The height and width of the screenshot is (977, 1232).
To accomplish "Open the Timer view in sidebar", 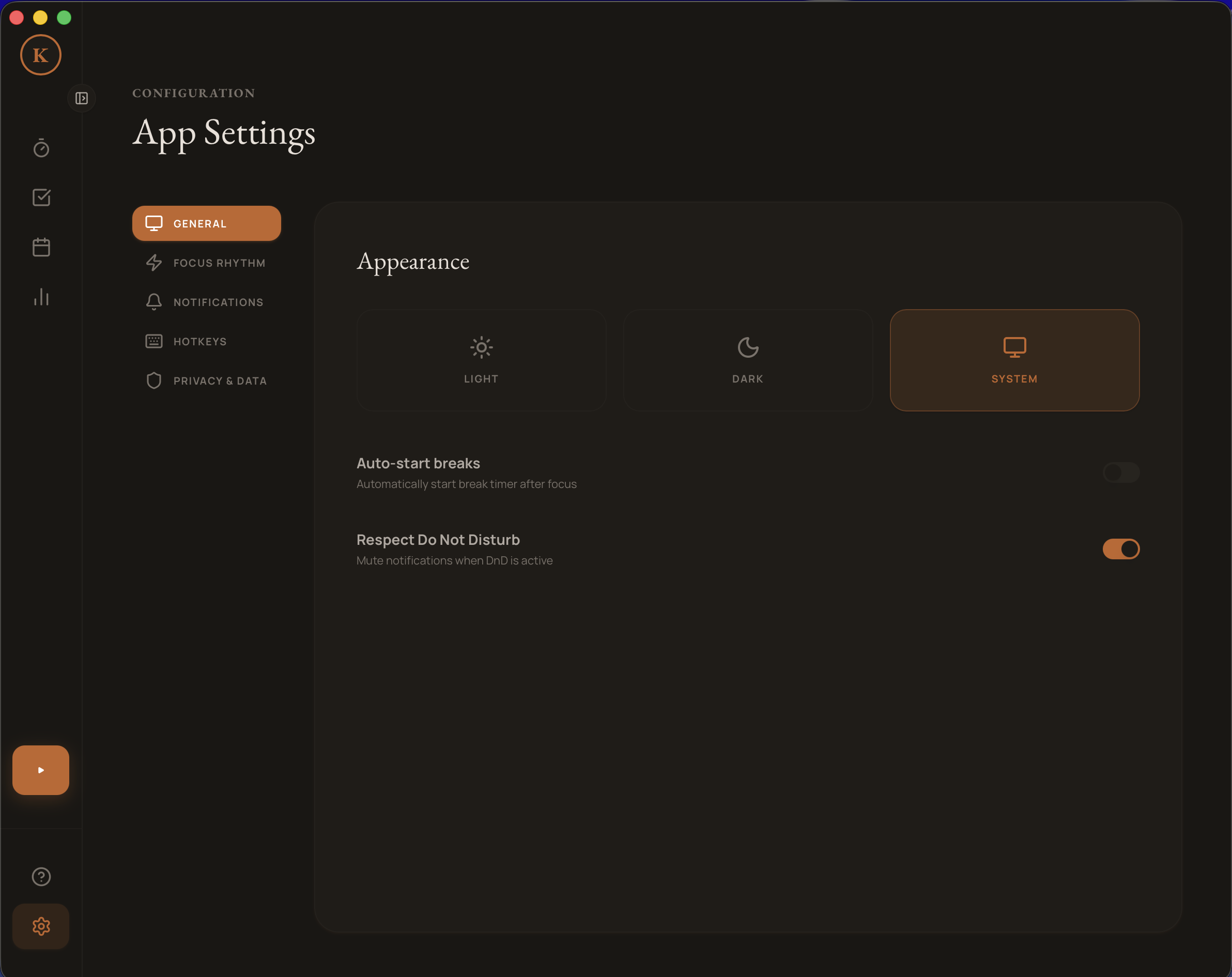I will 41,148.
